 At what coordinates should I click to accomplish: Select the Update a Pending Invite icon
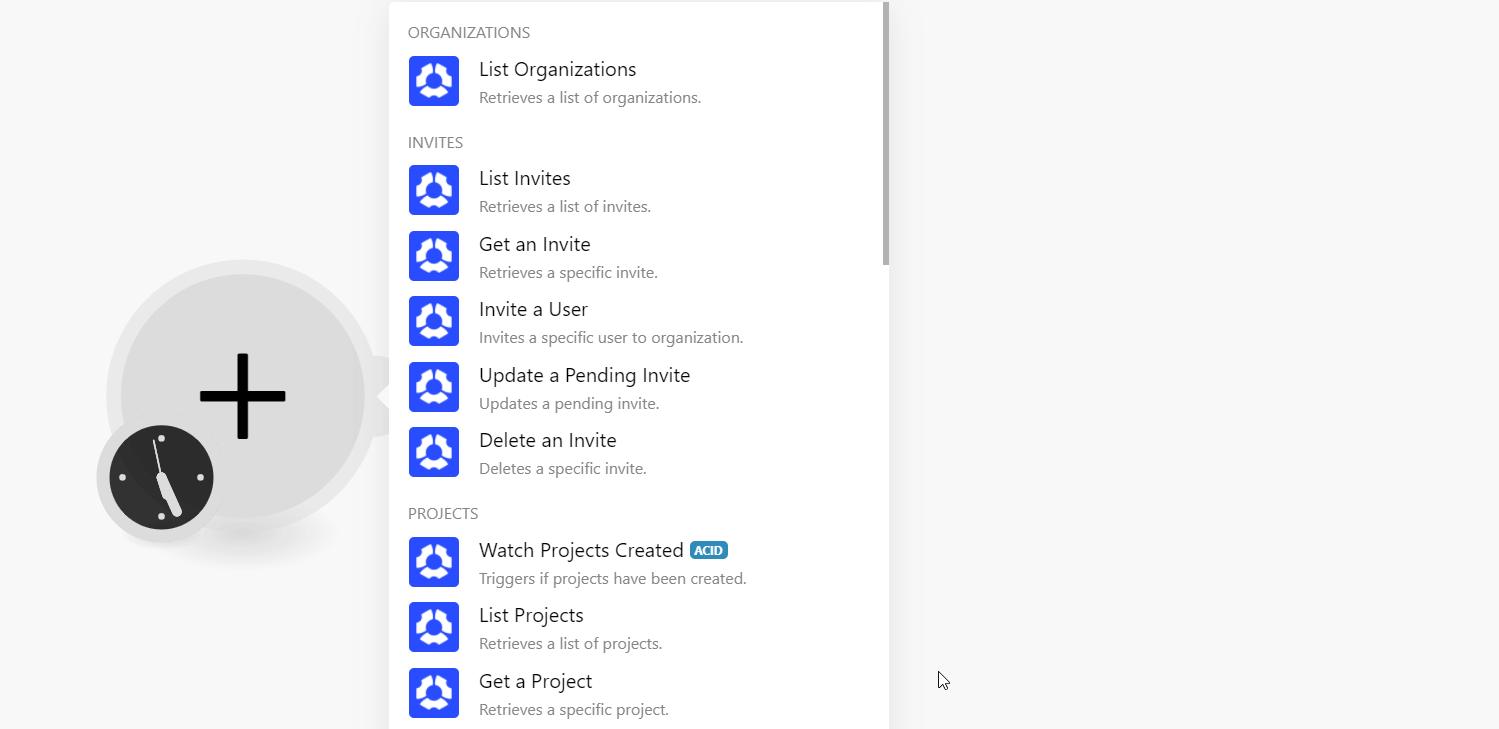click(433, 387)
